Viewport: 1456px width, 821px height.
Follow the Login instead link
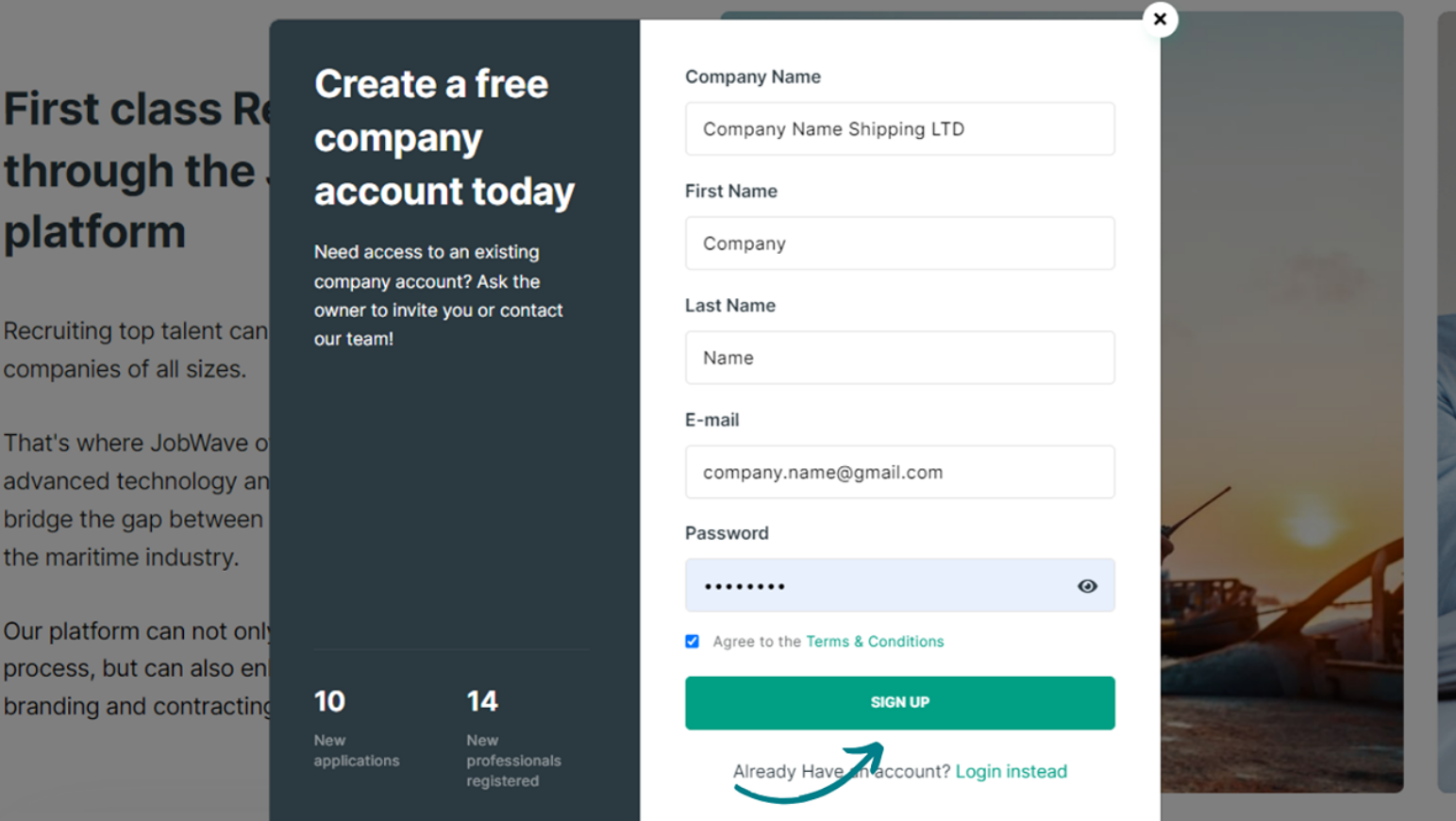[x=1011, y=771]
